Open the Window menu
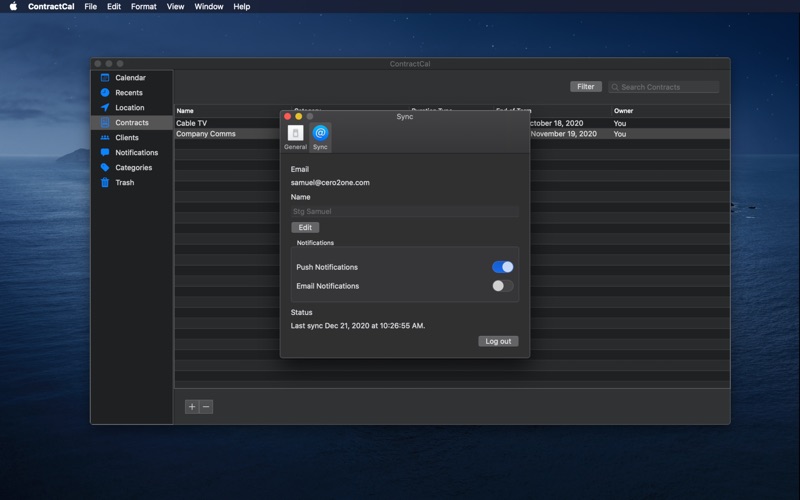This screenshot has height=500, width=800. [x=209, y=7]
